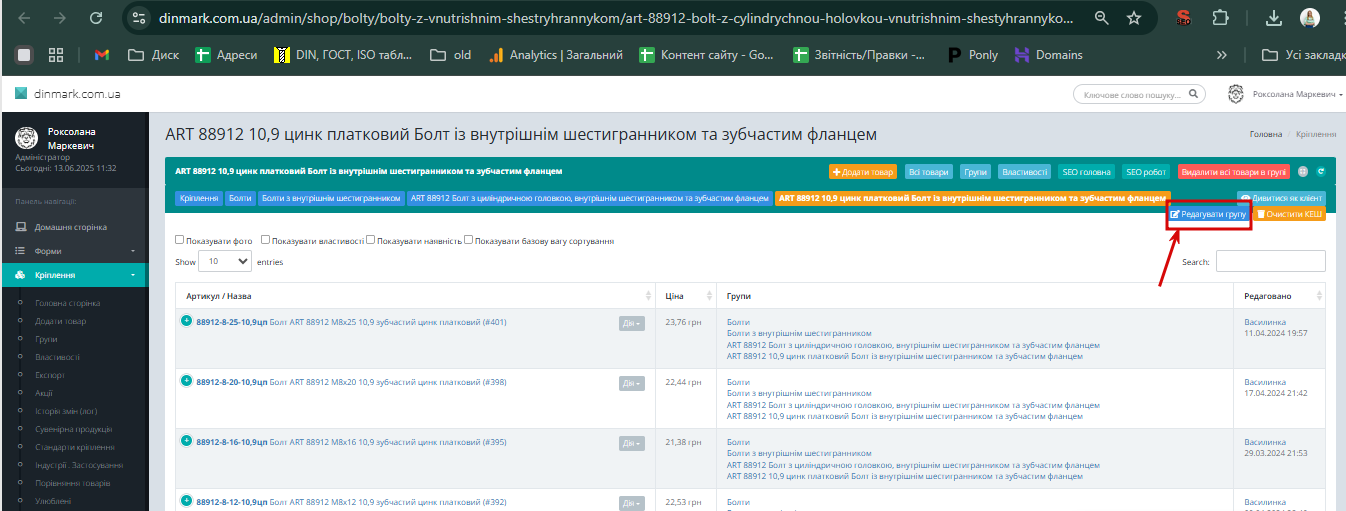Reload the page with the refresh icon
Screen dimensions: 1346x511
[x=96, y=18]
